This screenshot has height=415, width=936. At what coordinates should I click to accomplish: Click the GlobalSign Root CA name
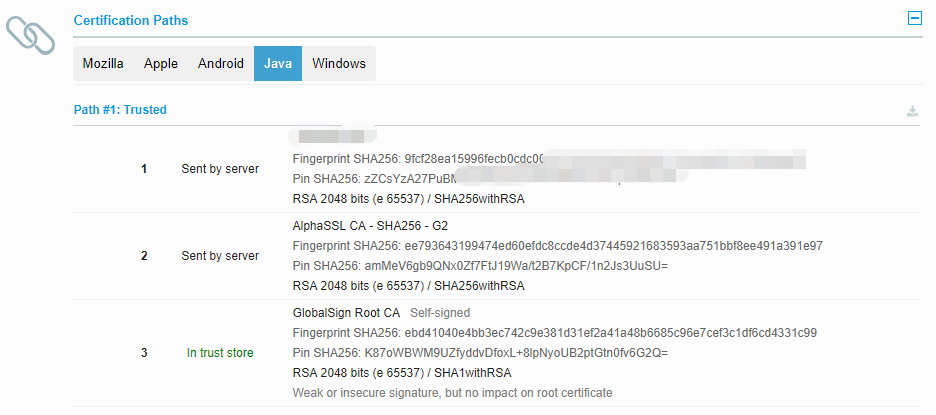pyautogui.click(x=346, y=313)
